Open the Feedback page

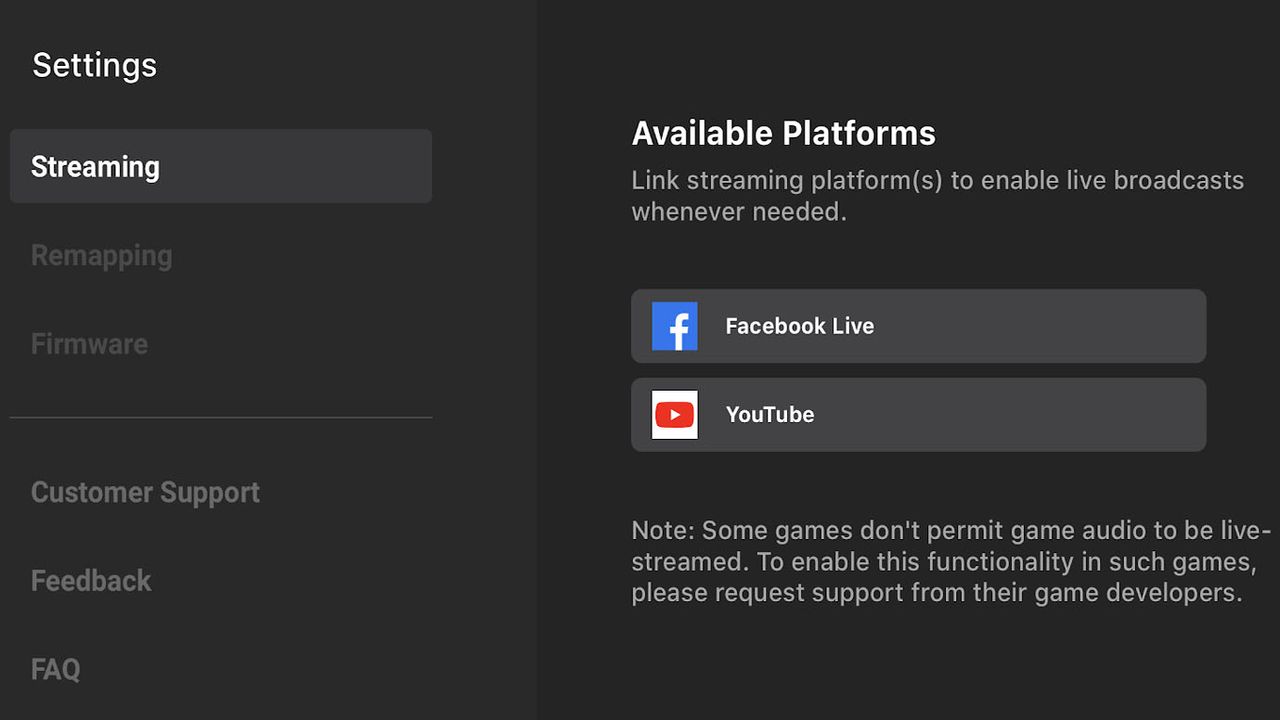(x=91, y=581)
